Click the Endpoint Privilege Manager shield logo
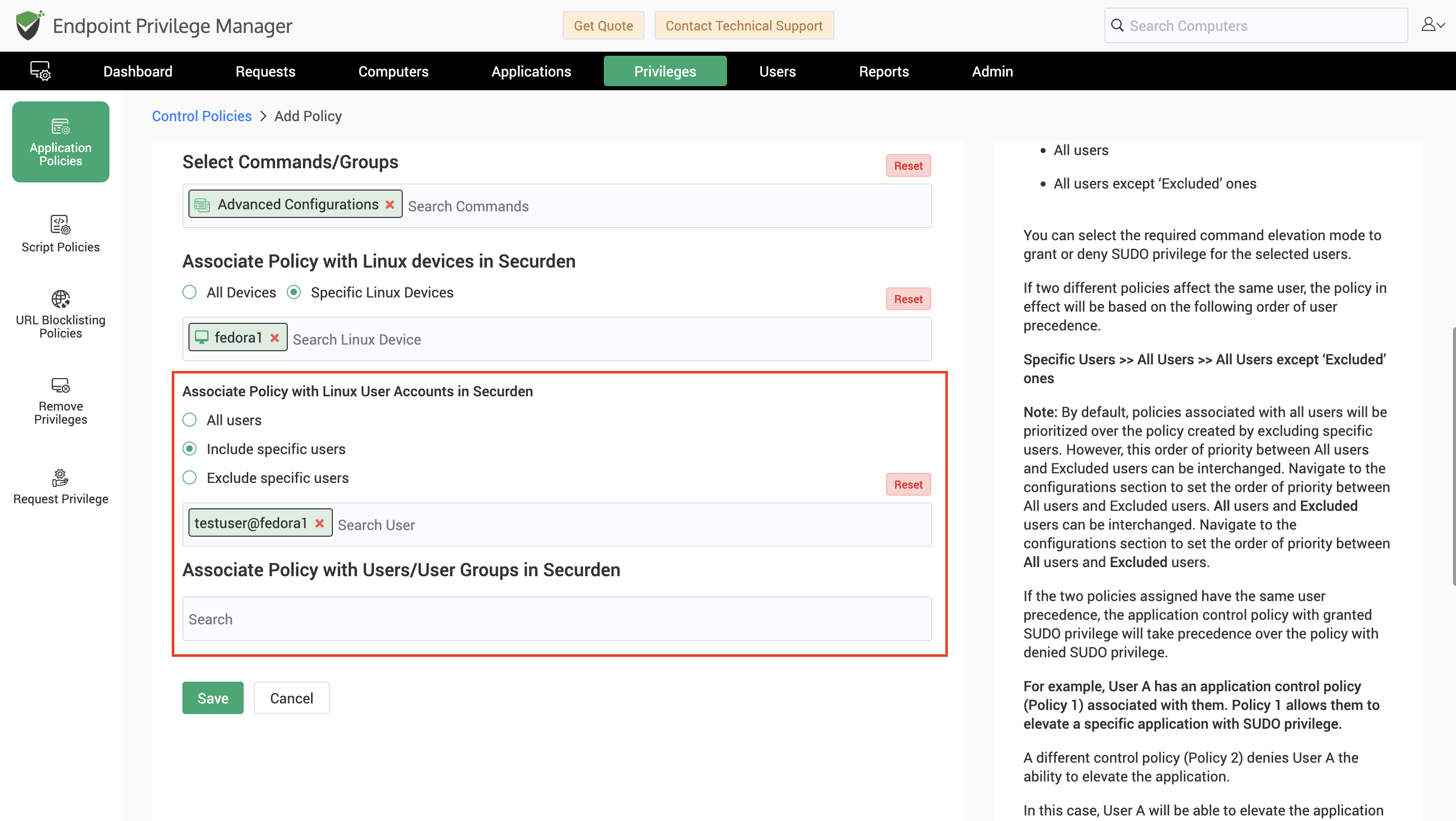This screenshot has width=1456, height=821. [x=29, y=25]
